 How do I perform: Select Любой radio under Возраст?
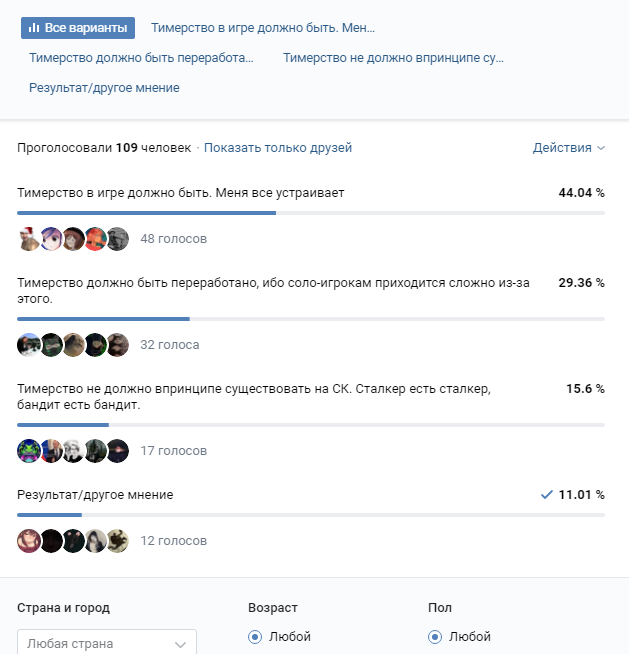pyautogui.click(x=255, y=637)
